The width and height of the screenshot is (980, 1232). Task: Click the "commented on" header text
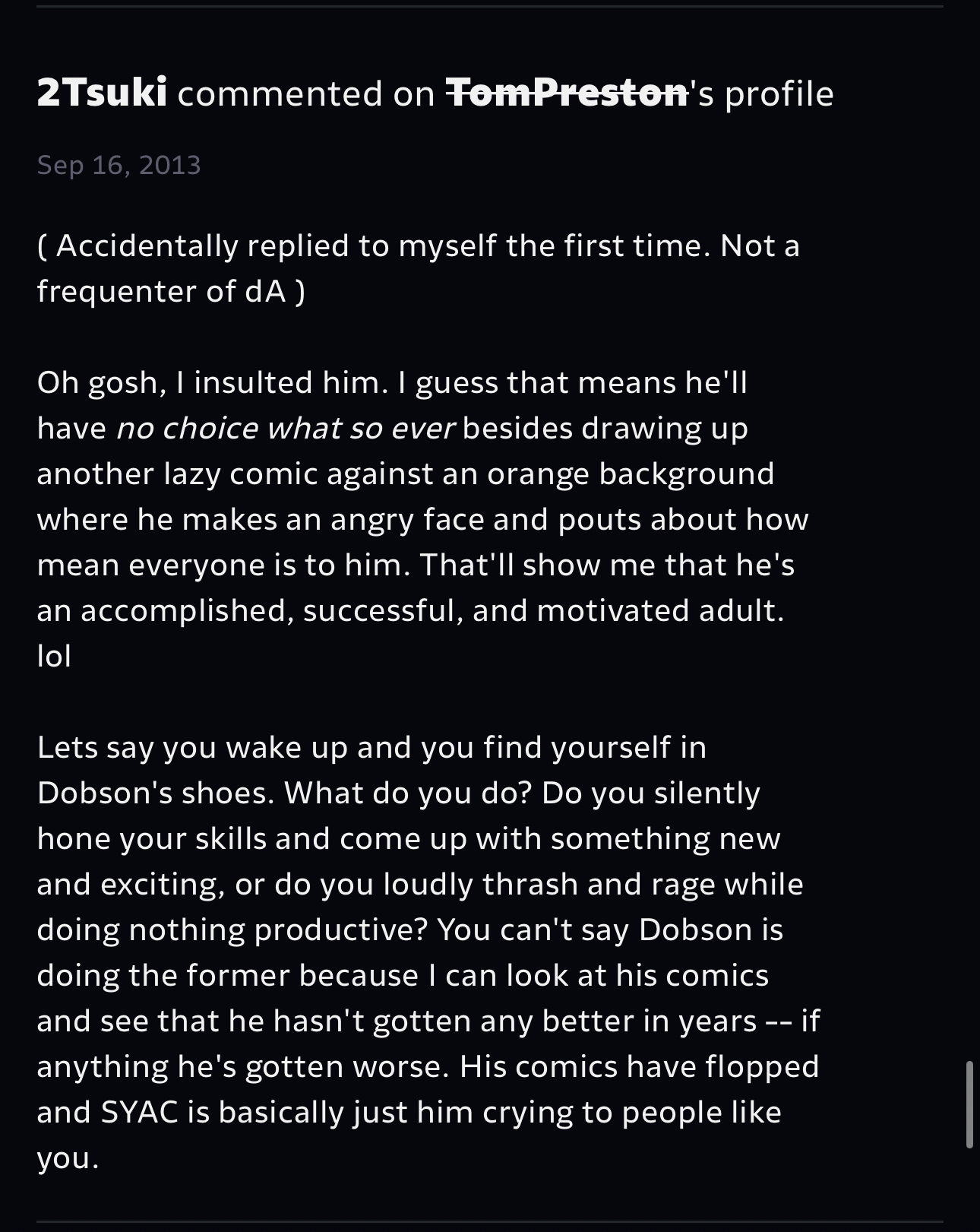(306, 93)
